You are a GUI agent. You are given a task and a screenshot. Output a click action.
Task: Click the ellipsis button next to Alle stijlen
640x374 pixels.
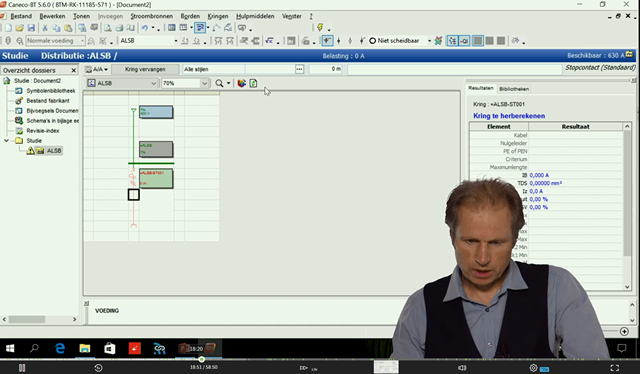[x=299, y=69]
